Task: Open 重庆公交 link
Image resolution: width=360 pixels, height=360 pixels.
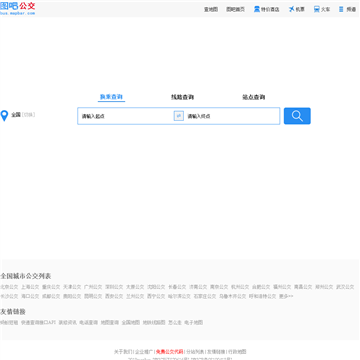Action: pyautogui.click(x=51, y=287)
